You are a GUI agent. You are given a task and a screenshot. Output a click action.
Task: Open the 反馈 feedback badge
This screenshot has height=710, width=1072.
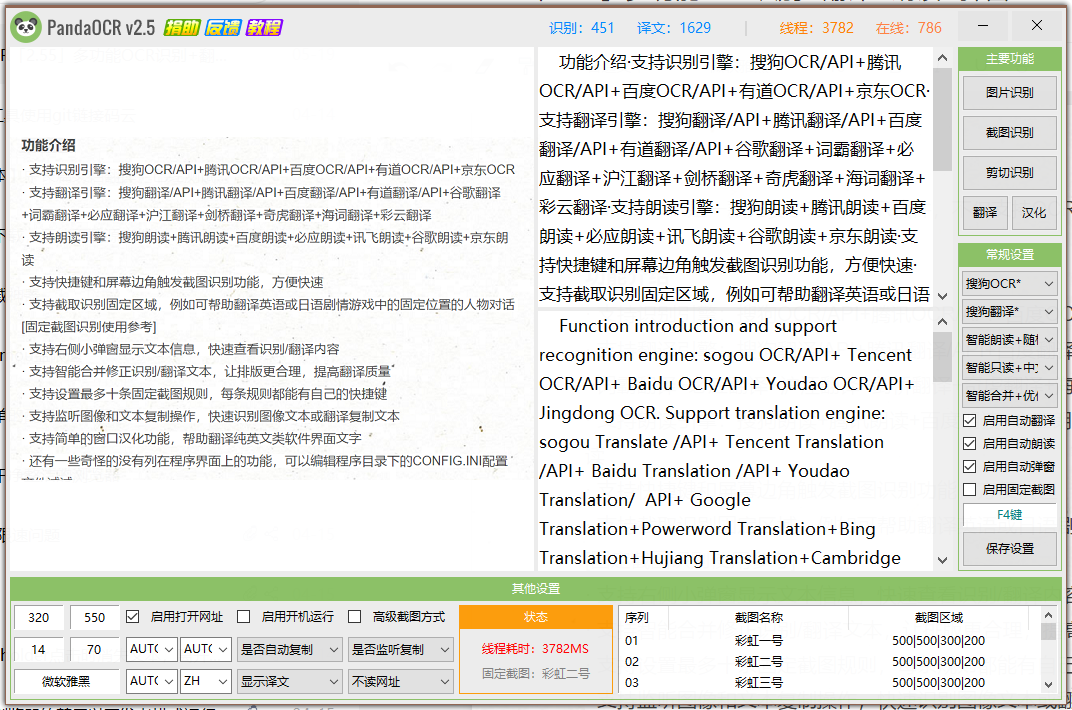tap(223, 27)
